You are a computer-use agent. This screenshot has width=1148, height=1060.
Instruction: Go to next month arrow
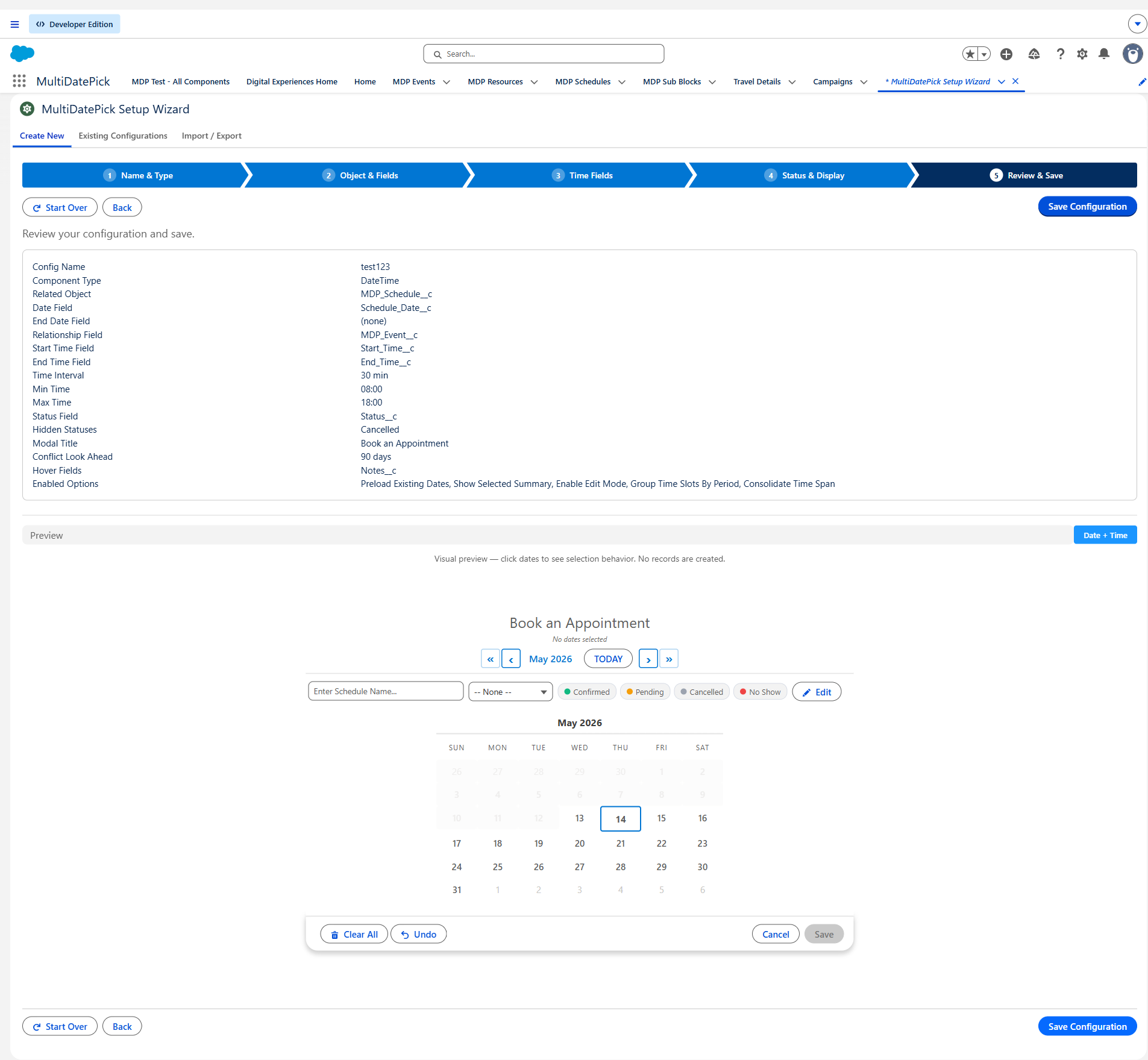tap(648, 659)
